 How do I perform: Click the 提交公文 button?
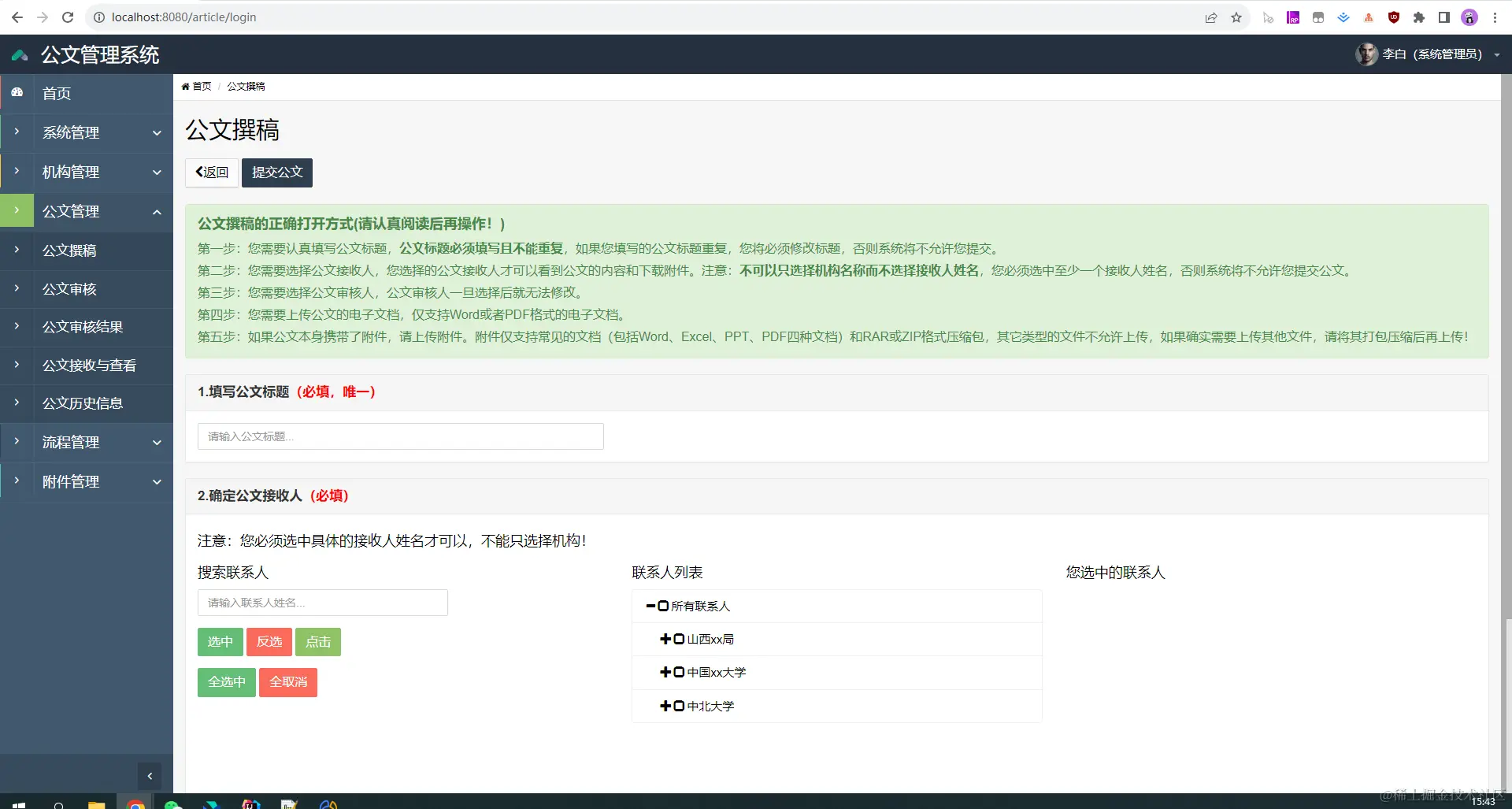[x=276, y=172]
